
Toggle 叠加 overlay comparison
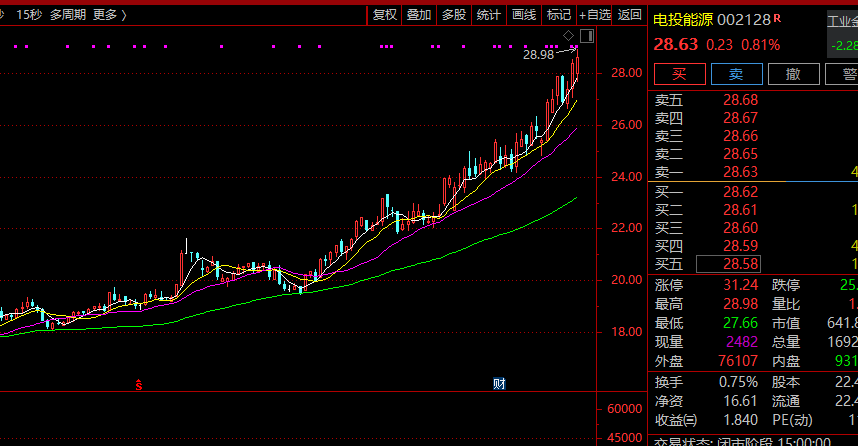(x=419, y=14)
